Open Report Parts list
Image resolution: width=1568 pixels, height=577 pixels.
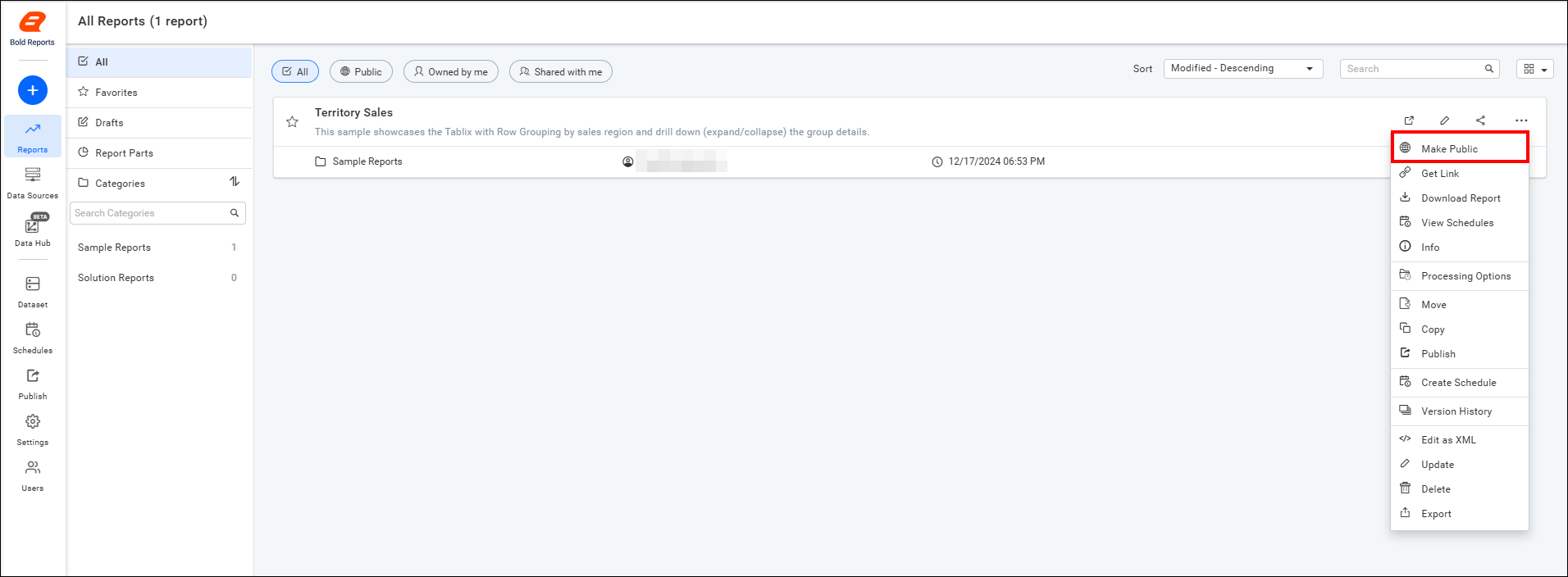tap(159, 153)
